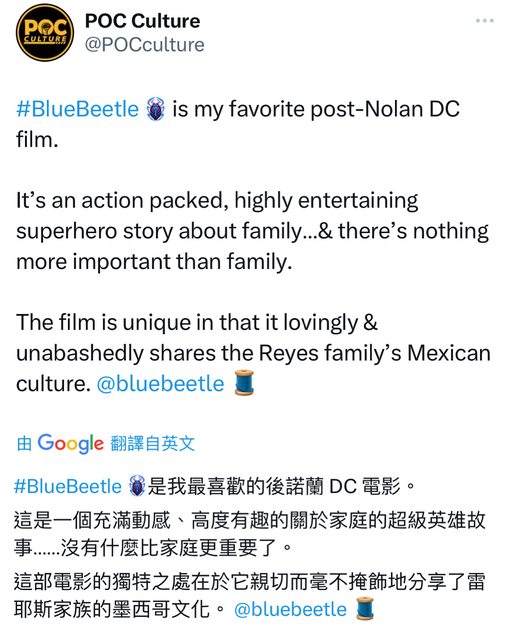Open the three-dot more options menu

(x=484, y=20)
